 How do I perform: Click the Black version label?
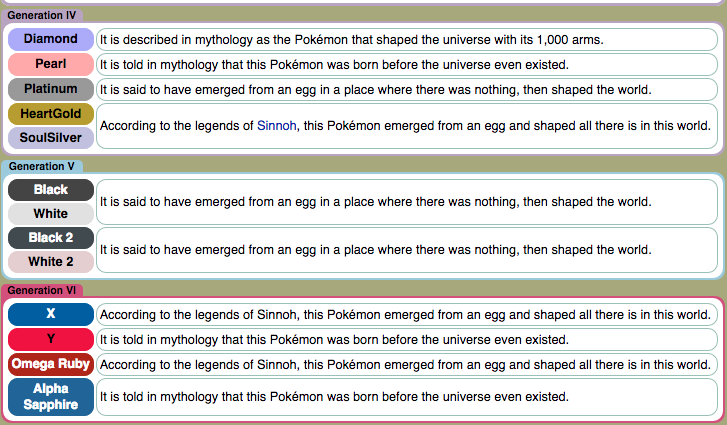click(51, 189)
